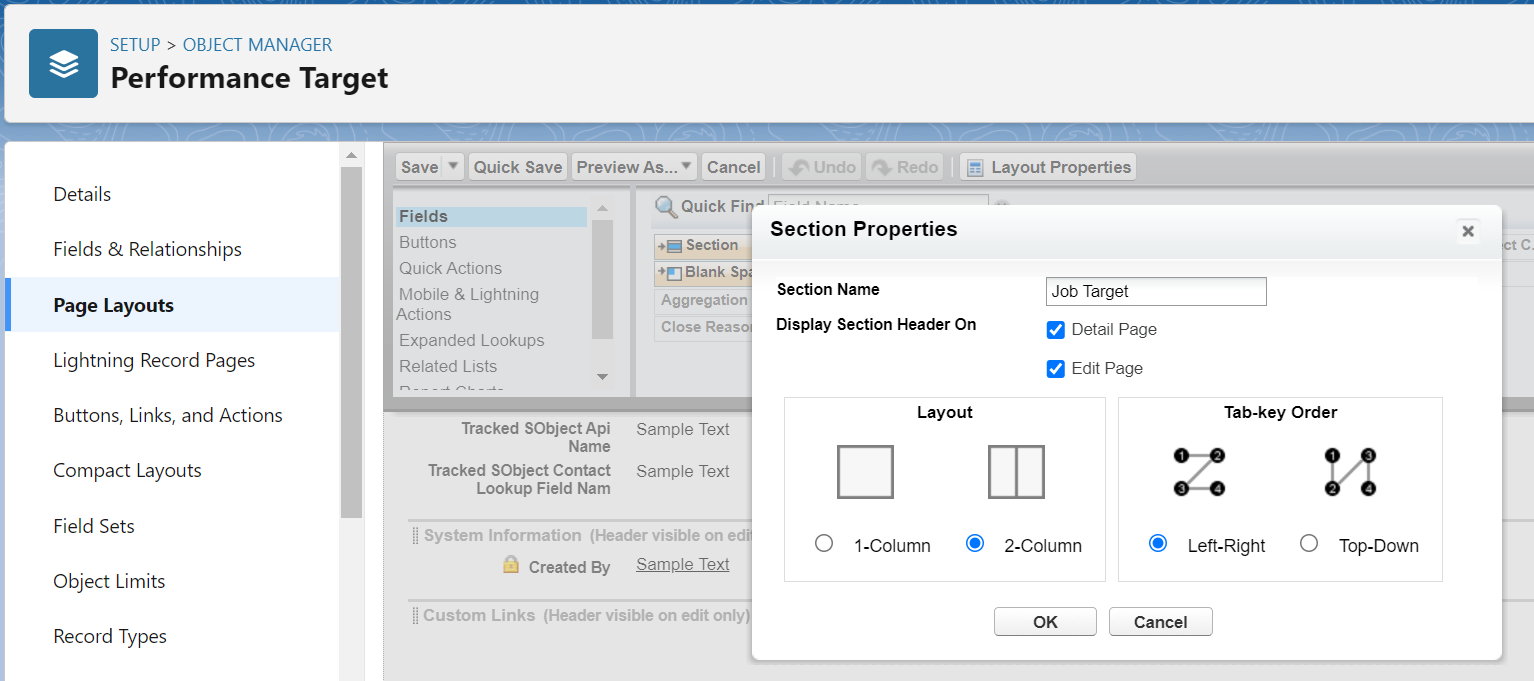
Task: Click the Quick Find magnifier icon
Action: [666, 207]
